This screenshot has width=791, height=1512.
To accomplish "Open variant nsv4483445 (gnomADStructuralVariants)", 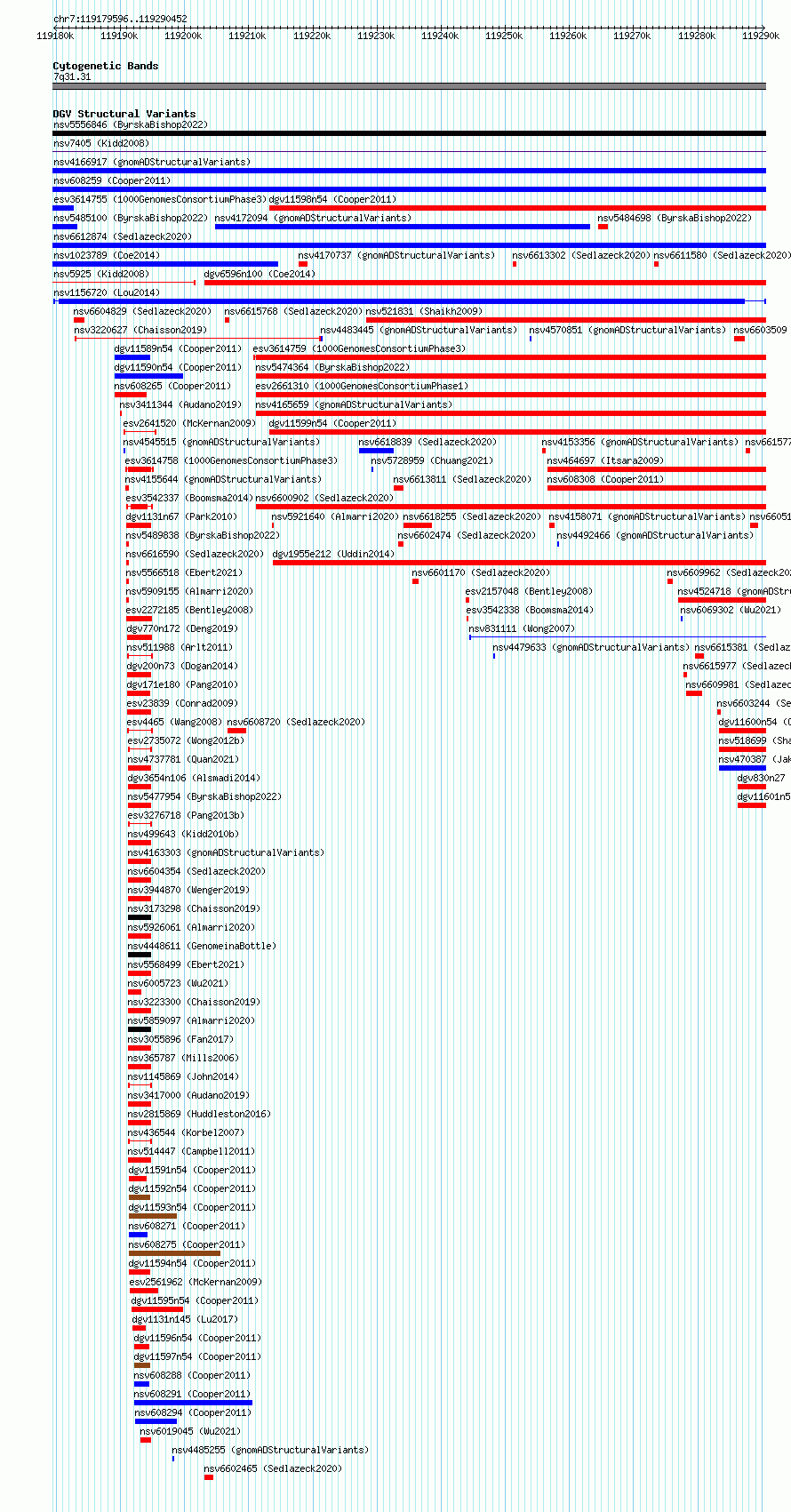I will point(419,330).
